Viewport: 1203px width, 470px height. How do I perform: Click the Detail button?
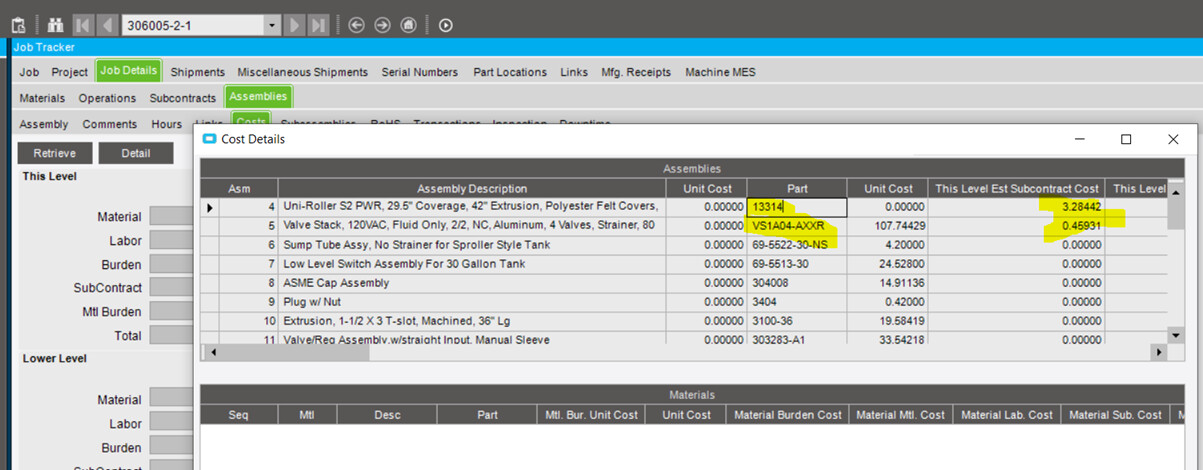tap(136, 153)
